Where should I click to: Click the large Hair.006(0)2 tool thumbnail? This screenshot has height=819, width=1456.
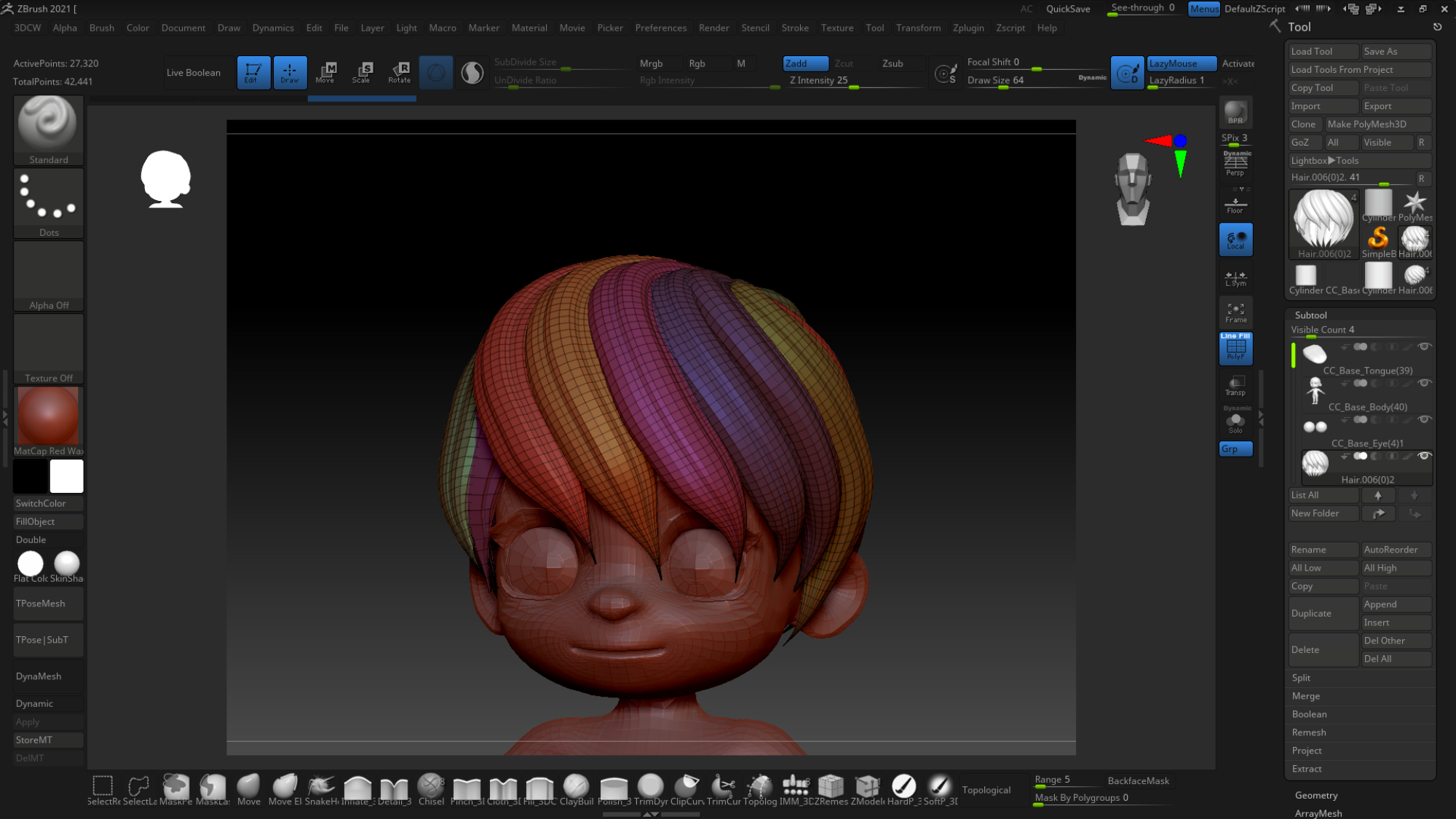click(x=1324, y=223)
